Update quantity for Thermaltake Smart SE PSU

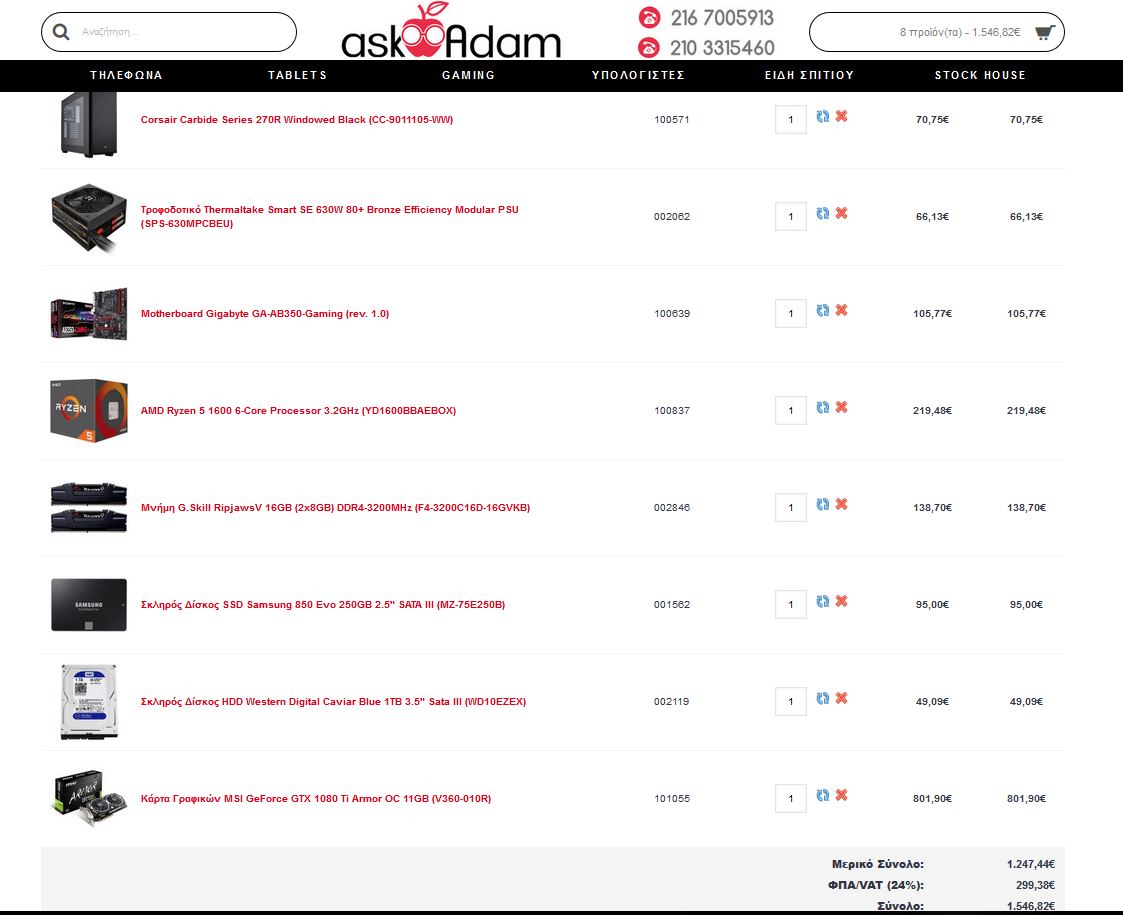click(x=823, y=213)
